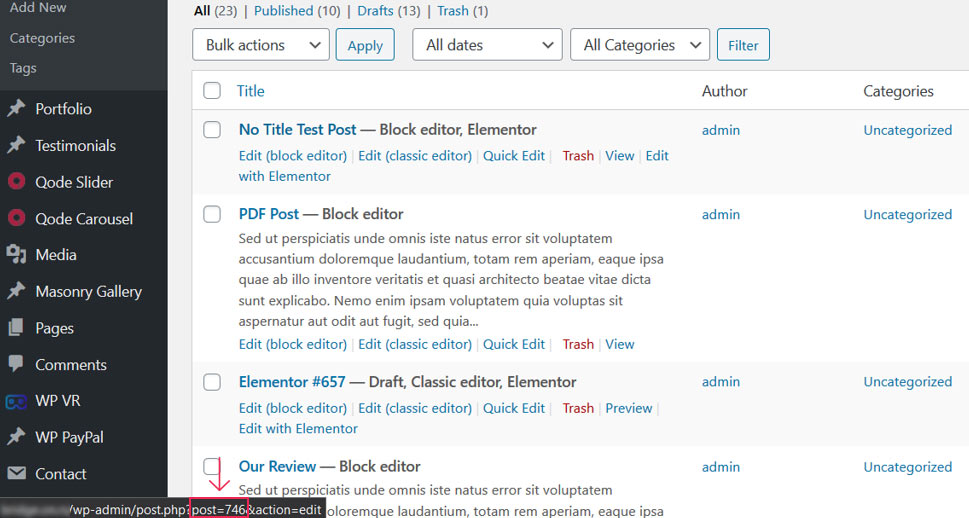Open the All Categories filter dropdown

[x=639, y=45]
